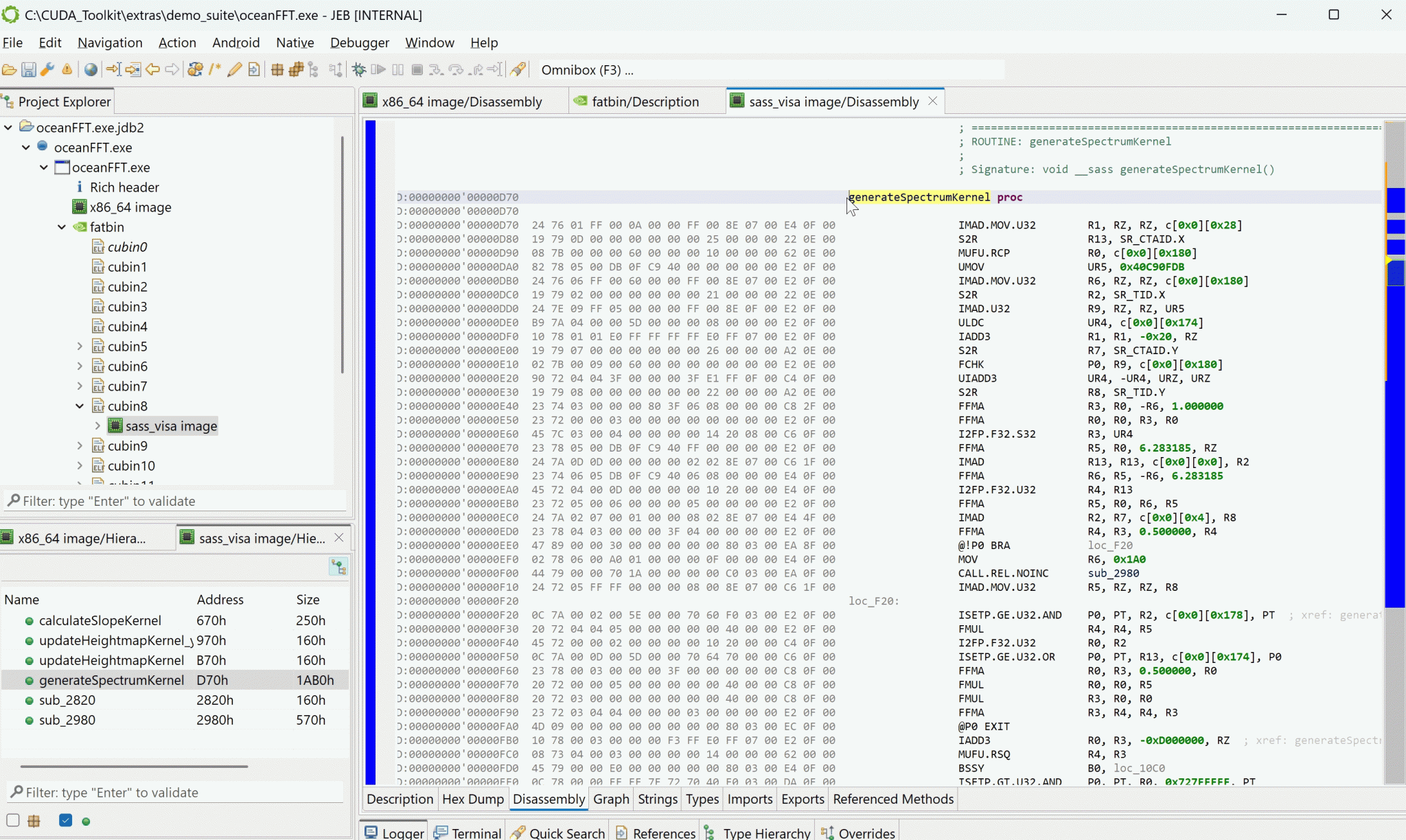Toggle the green dot indicator at bottom left
Screen dimensions: 1406x840
tap(87, 820)
